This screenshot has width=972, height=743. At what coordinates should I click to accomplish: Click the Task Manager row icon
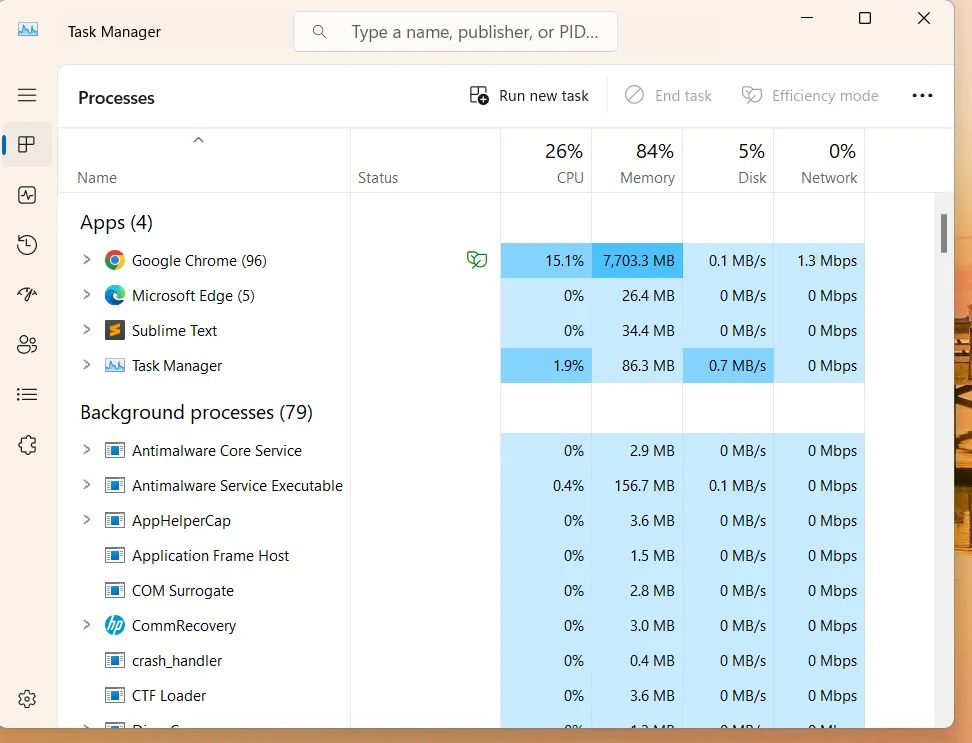(x=115, y=366)
